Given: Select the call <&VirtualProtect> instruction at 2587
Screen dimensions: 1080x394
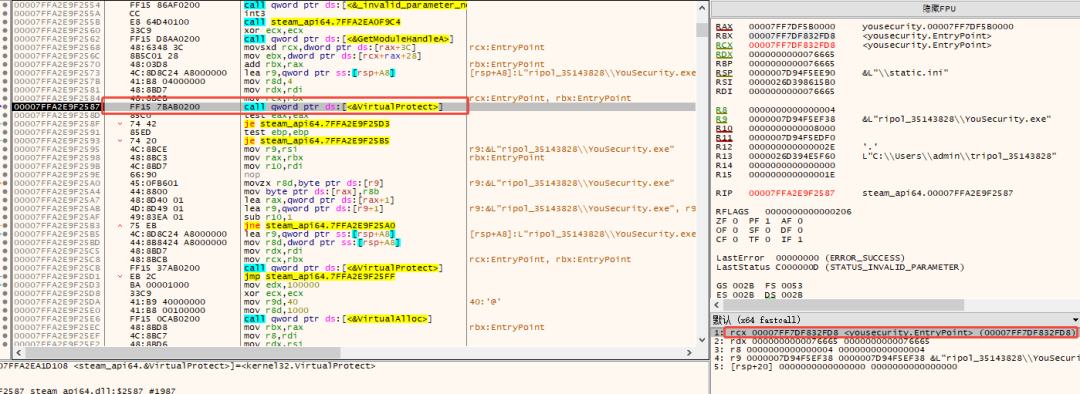Looking at the screenshot, I should coord(342,107).
